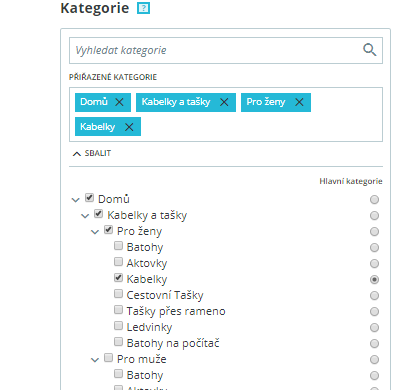Set Domů as main category
Image resolution: width=396 pixels, height=390 pixels.
[374, 200]
